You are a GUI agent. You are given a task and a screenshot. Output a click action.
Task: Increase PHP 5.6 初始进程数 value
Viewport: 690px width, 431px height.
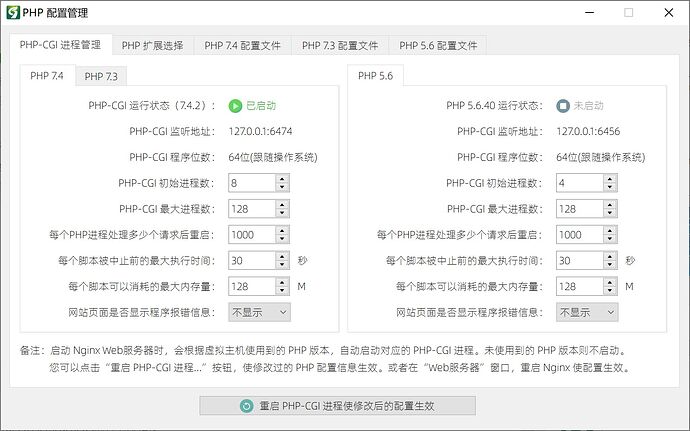click(x=610, y=179)
